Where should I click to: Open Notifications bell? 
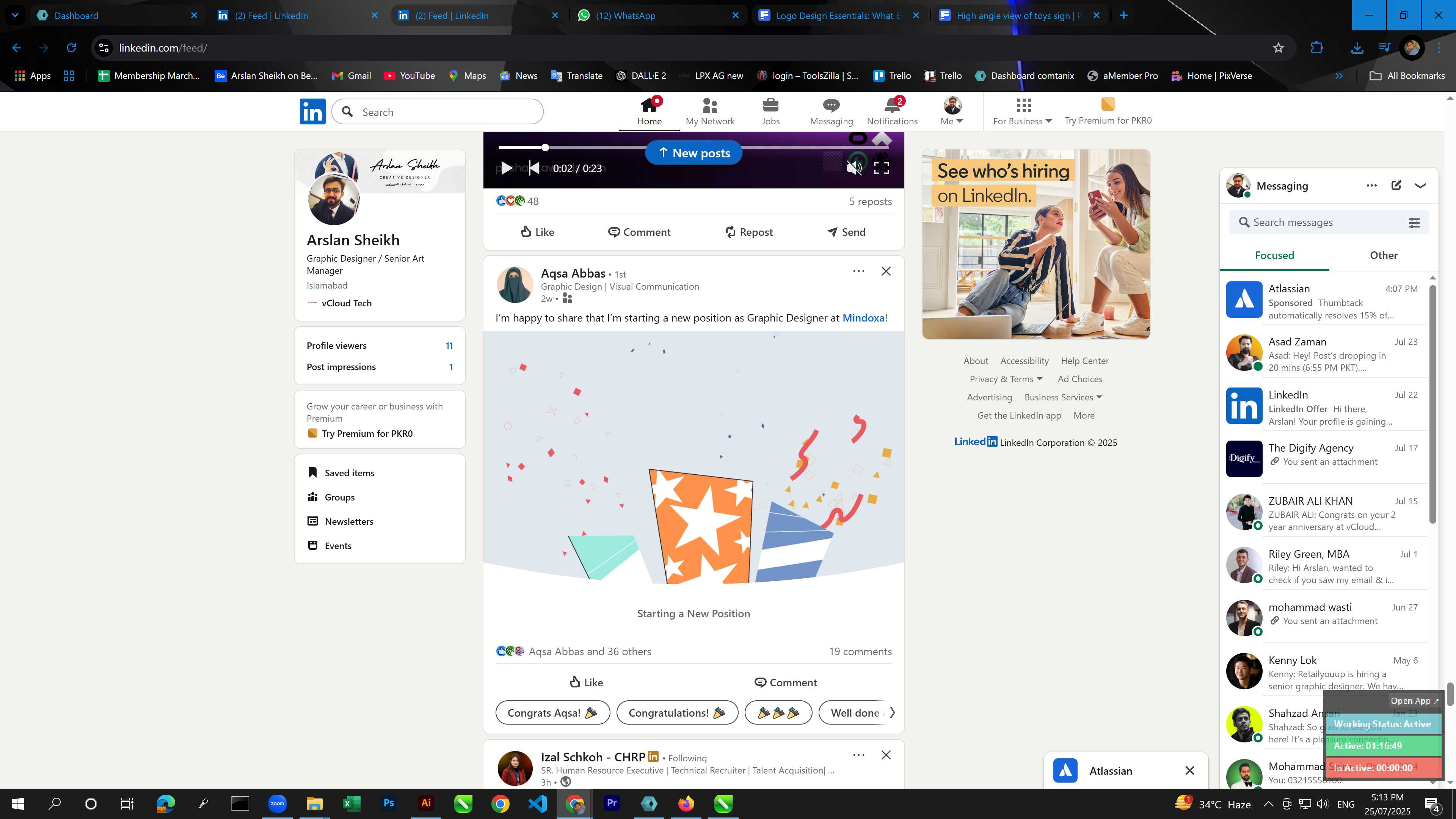click(x=892, y=111)
